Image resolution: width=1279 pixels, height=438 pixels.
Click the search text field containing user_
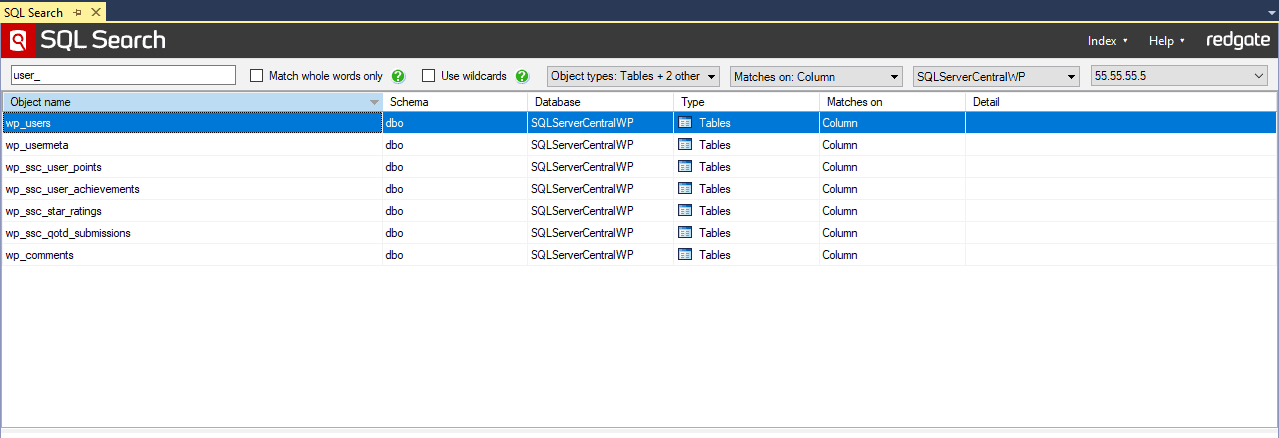124,76
